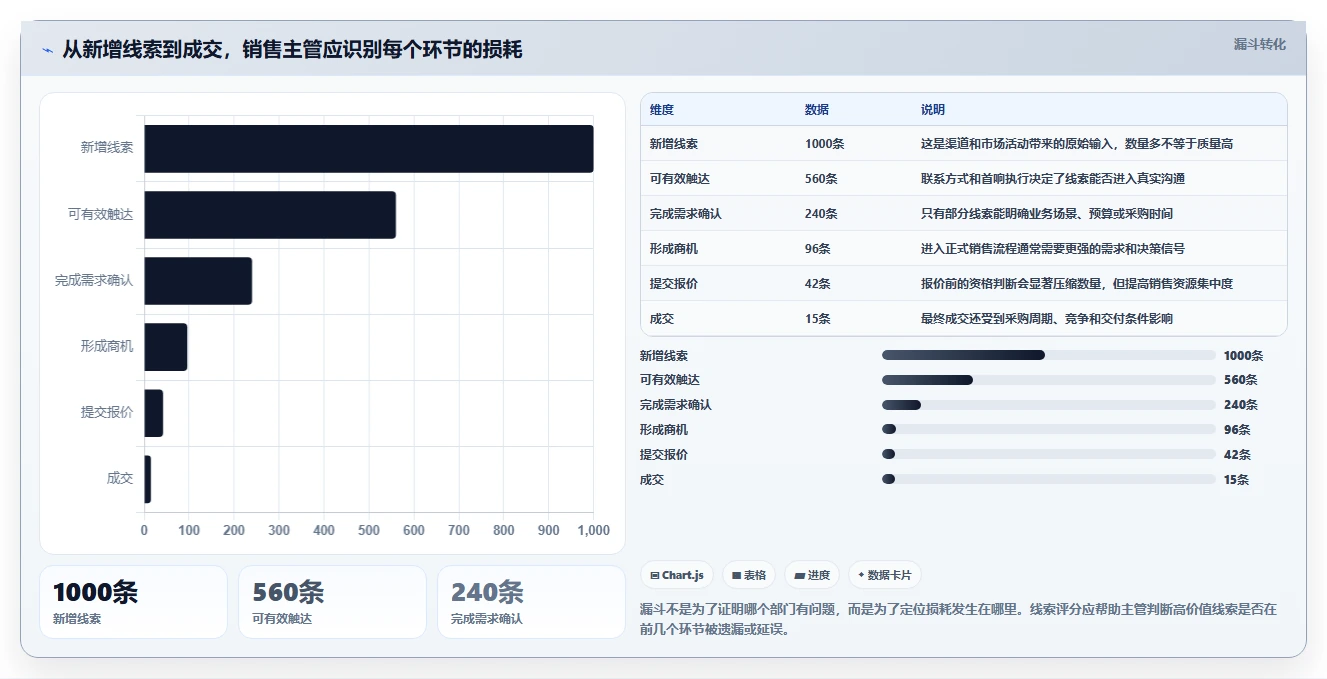The image size is (1327, 679).
Task: Click the lightning icon beside the title
Action: (47, 50)
